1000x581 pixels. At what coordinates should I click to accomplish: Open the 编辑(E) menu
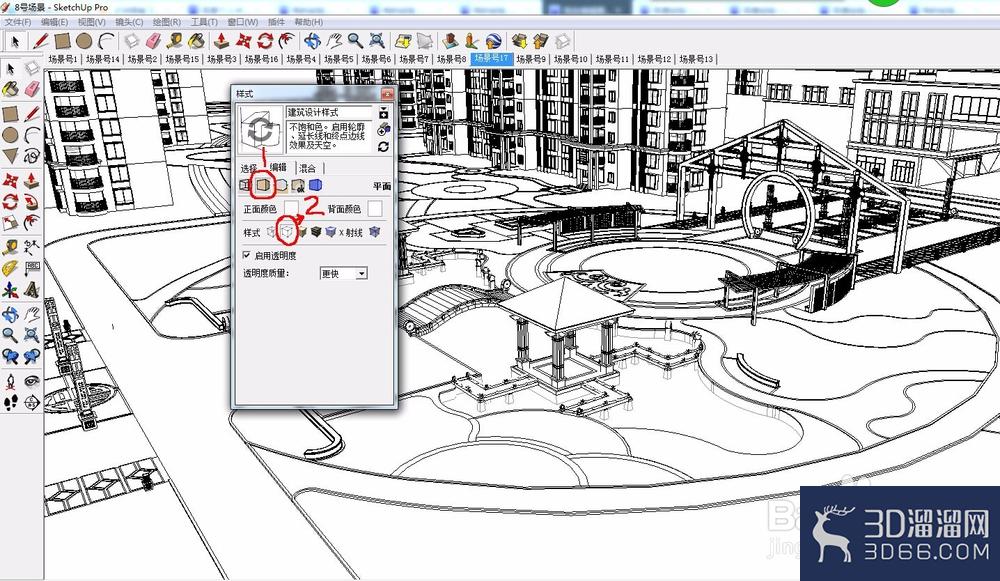pos(55,22)
